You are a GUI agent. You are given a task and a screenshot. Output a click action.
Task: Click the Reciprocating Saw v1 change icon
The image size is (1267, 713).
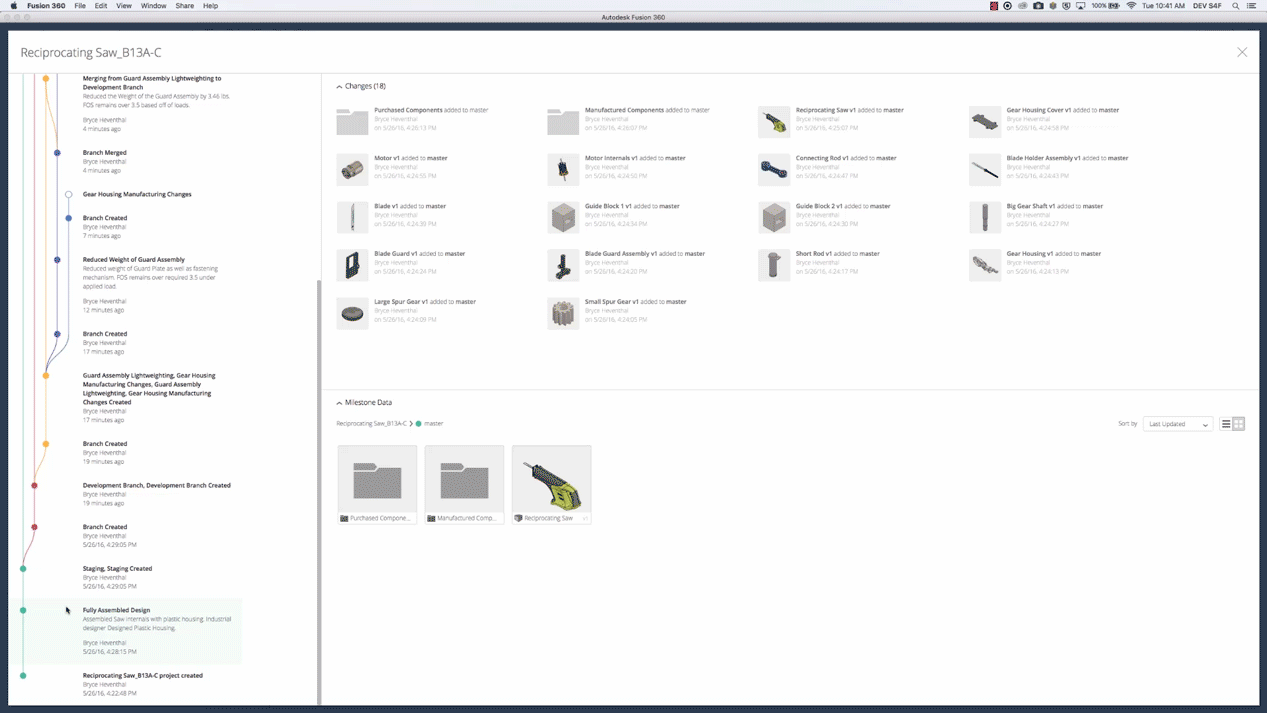coord(773,121)
